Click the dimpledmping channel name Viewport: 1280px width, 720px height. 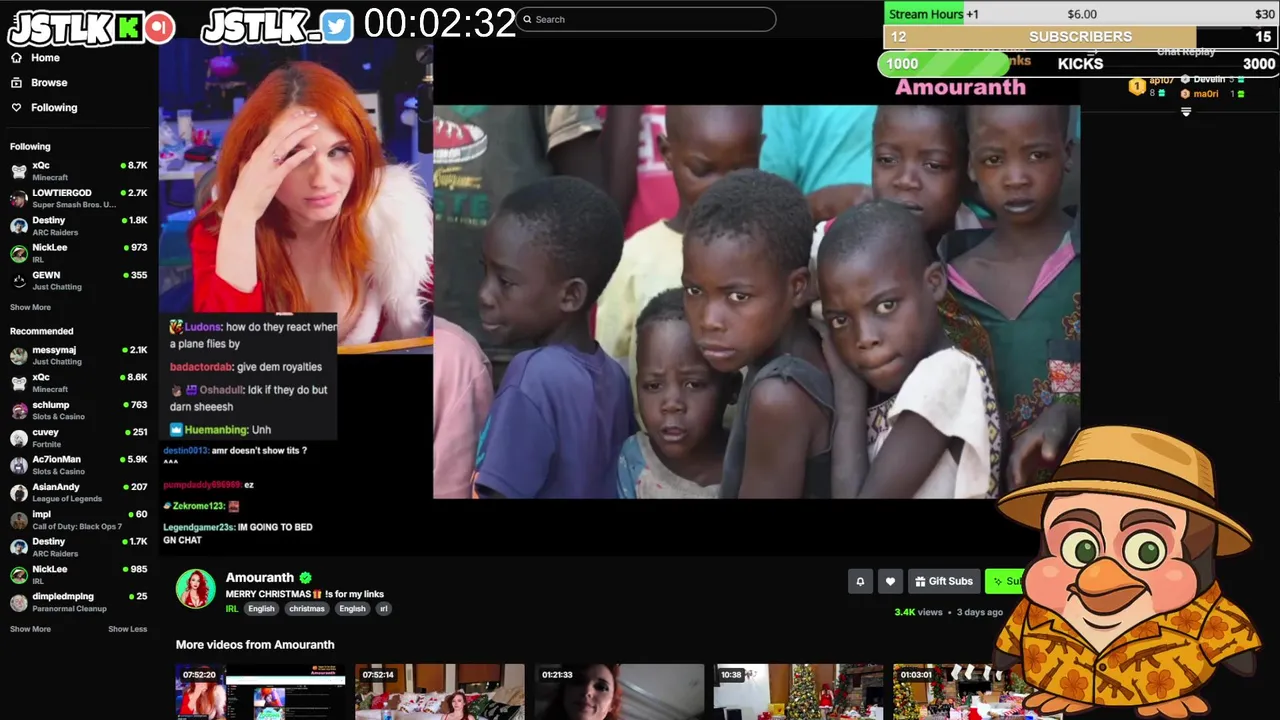coord(63,596)
